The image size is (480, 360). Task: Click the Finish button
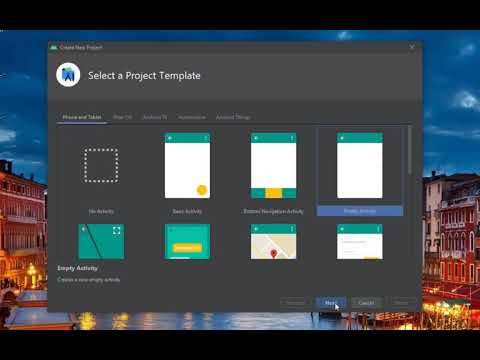pos(401,303)
